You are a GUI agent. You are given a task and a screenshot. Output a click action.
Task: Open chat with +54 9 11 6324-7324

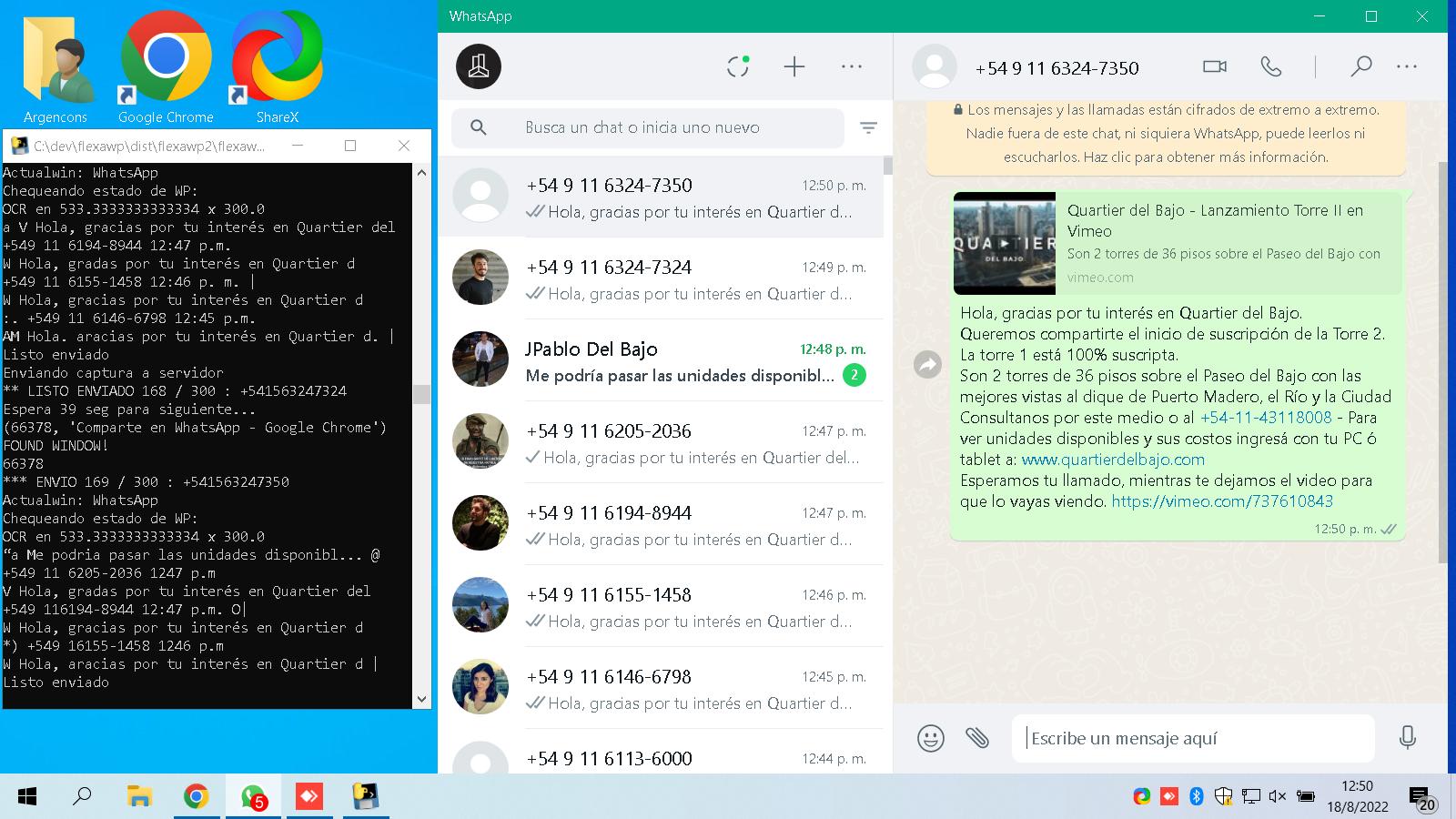point(661,278)
